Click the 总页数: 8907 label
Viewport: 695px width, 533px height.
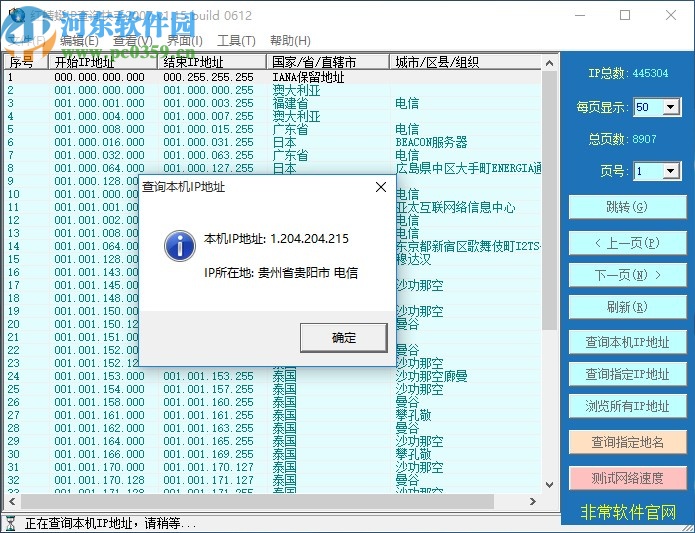pyautogui.click(x=622, y=139)
